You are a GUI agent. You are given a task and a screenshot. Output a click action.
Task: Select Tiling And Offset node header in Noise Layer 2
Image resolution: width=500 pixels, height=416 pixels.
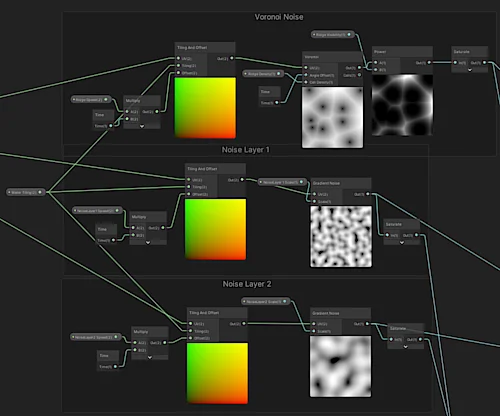(x=217, y=313)
